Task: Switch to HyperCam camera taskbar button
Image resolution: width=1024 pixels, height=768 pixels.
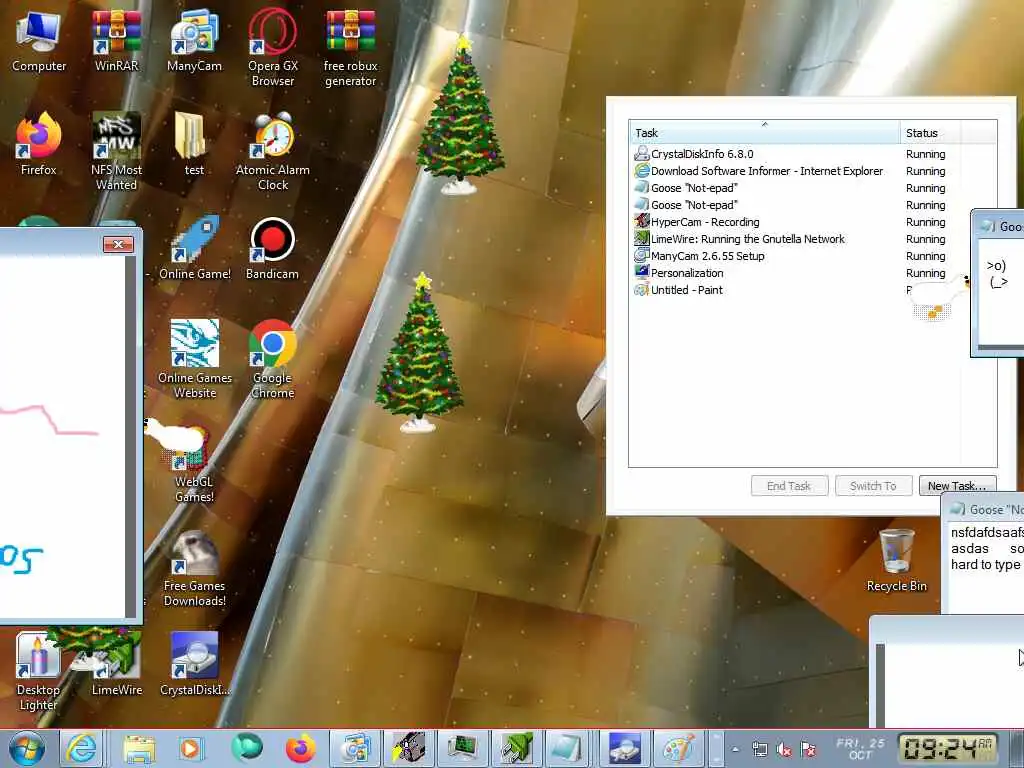Action: click(409, 749)
